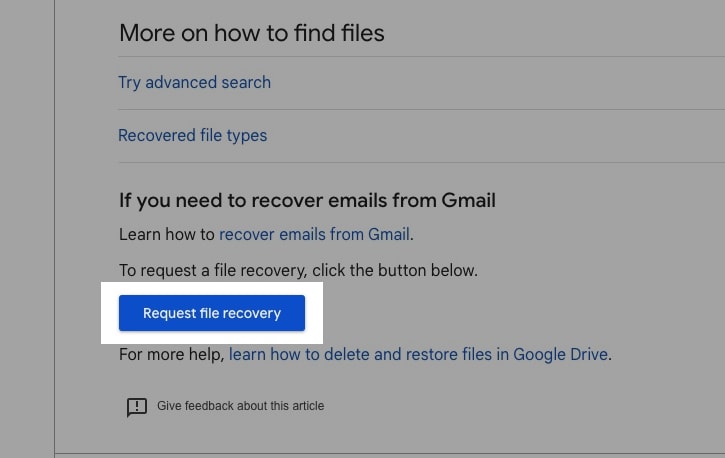Click divider under the find files heading
This screenshot has width=725, height=458.
[x=422, y=57]
